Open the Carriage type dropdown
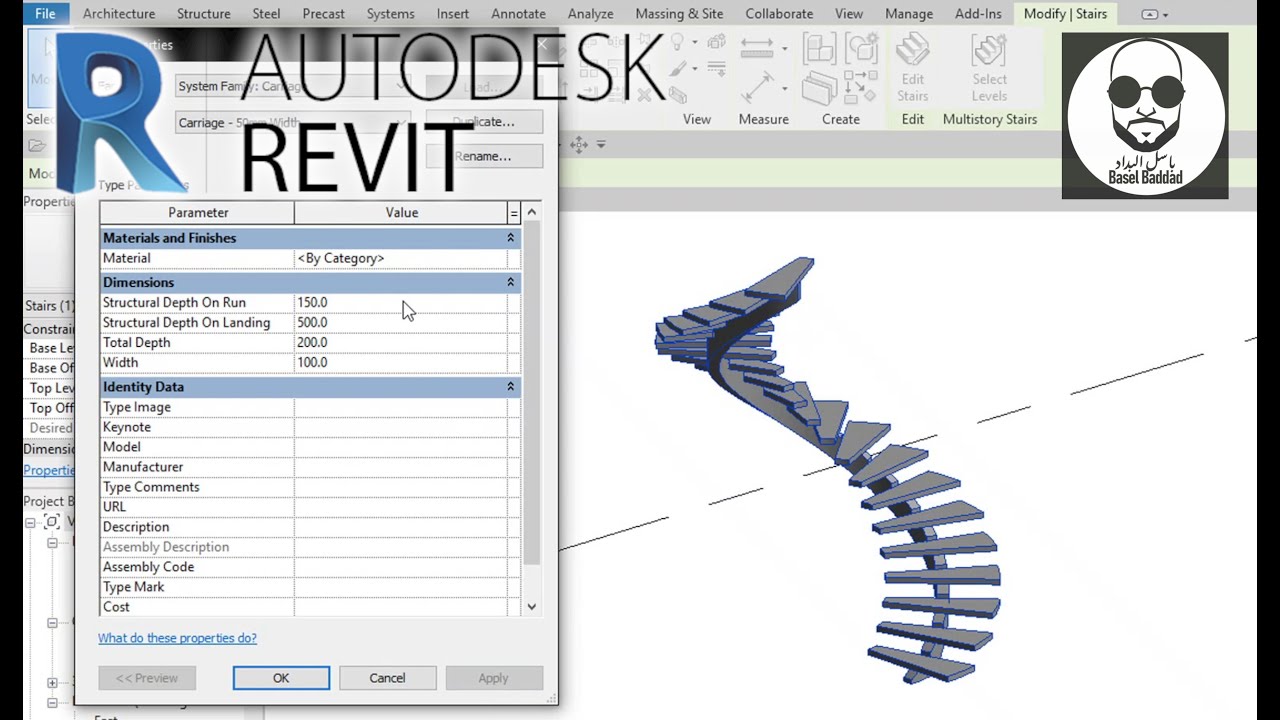Viewport: 1280px width, 720px height. pos(403,123)
